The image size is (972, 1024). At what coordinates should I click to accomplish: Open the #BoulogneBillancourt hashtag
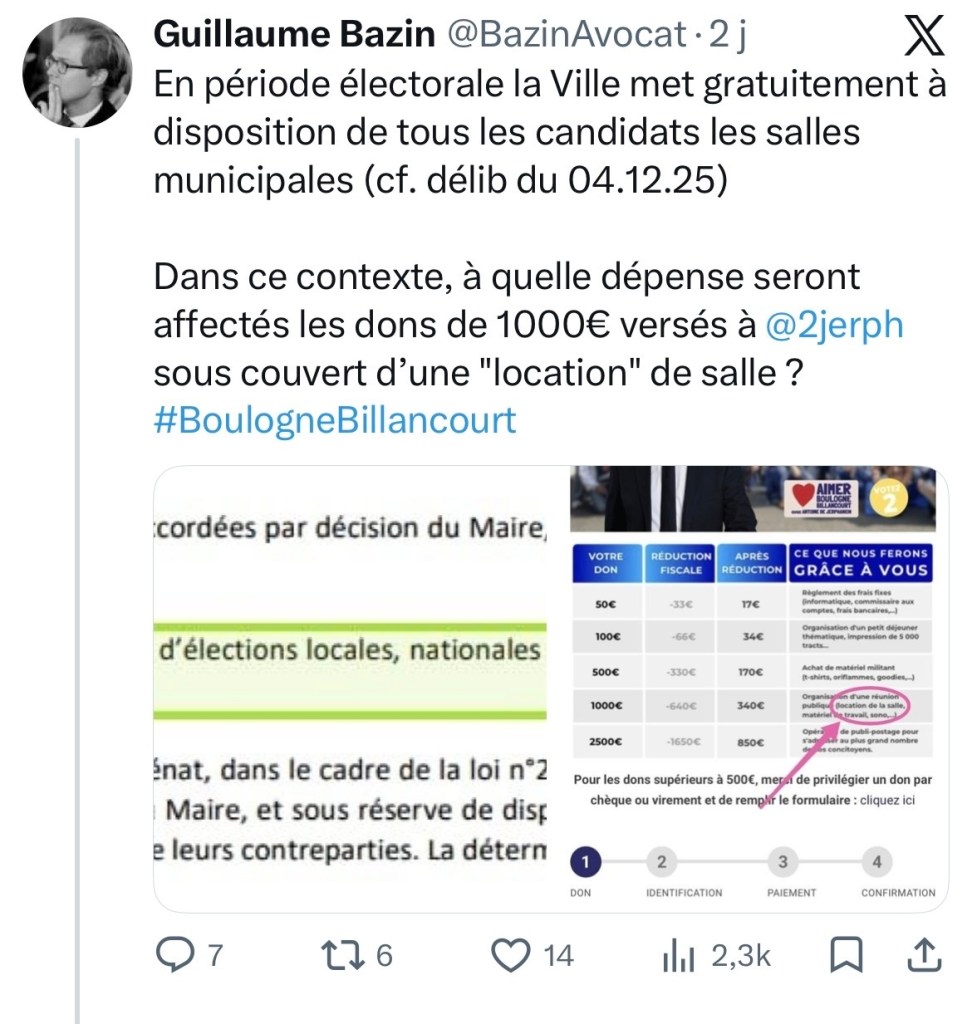[335, 420]
